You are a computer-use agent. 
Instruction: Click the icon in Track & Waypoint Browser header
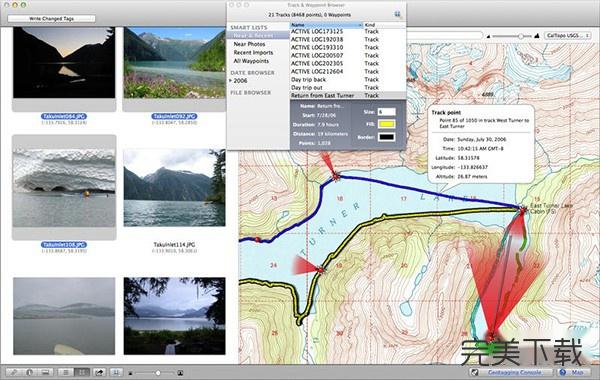coord(398,14)
